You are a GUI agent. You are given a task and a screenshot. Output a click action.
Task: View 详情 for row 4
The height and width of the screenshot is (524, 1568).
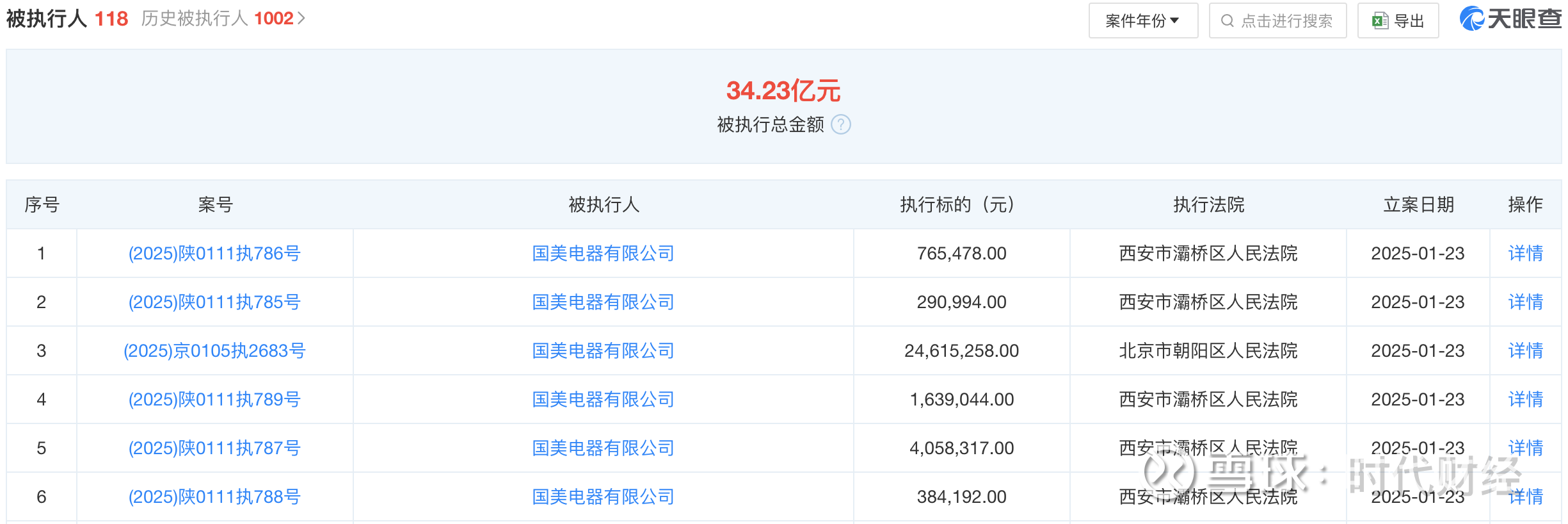(1525, 400)
